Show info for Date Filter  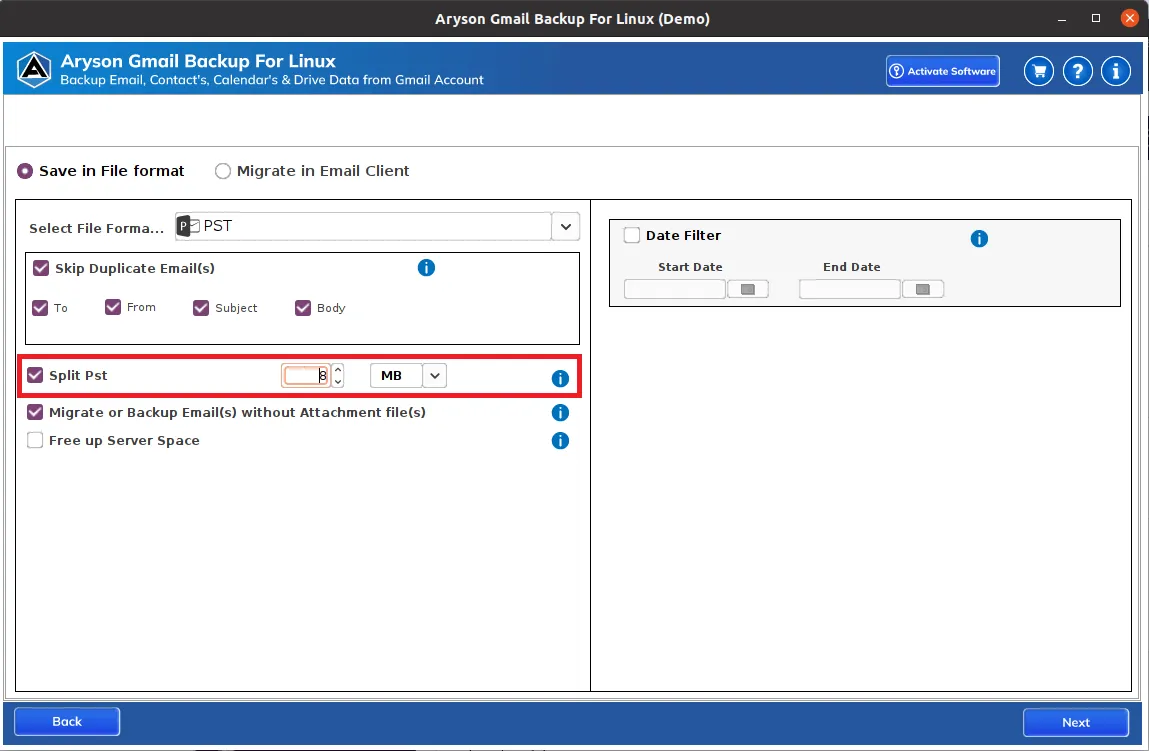coord(979,238)
